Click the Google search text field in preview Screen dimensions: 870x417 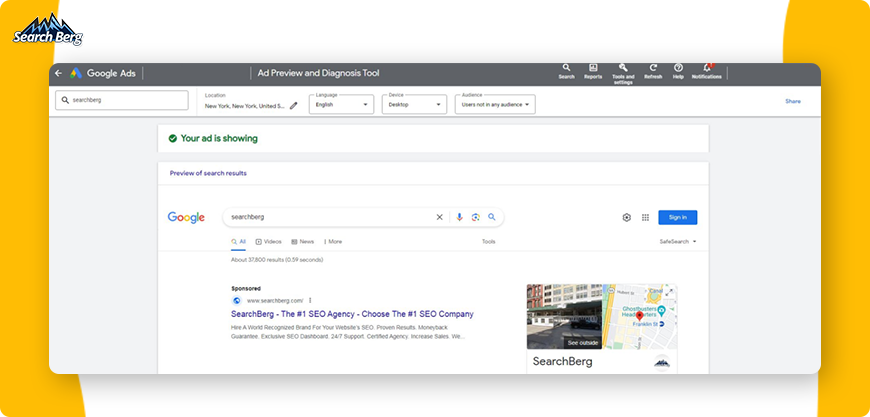point(330,217)
